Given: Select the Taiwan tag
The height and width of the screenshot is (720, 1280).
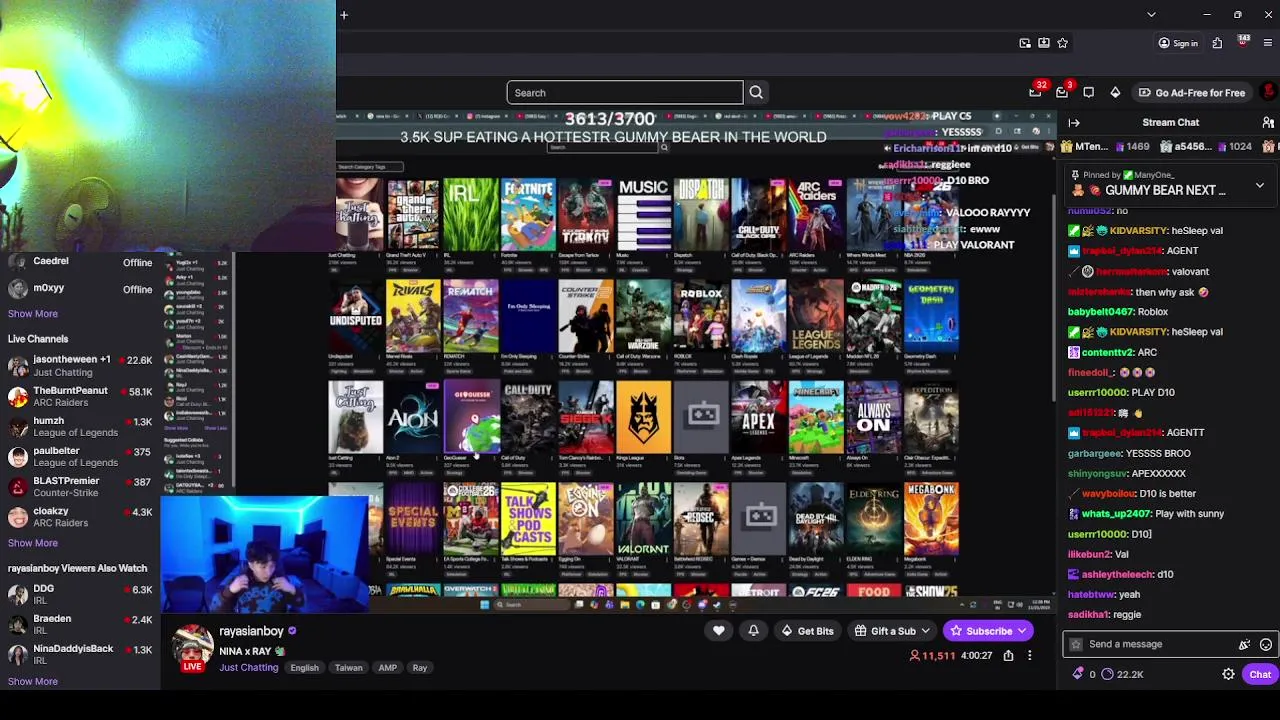Looking at the screenshot, I should [x=348, y=668].
